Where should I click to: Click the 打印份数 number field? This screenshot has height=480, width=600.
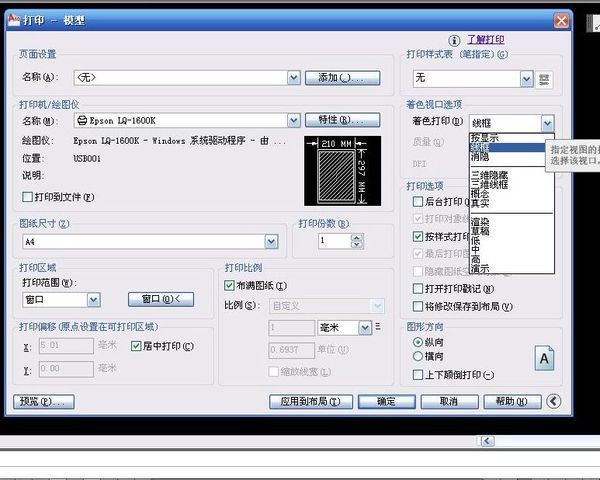click(334, 241)
